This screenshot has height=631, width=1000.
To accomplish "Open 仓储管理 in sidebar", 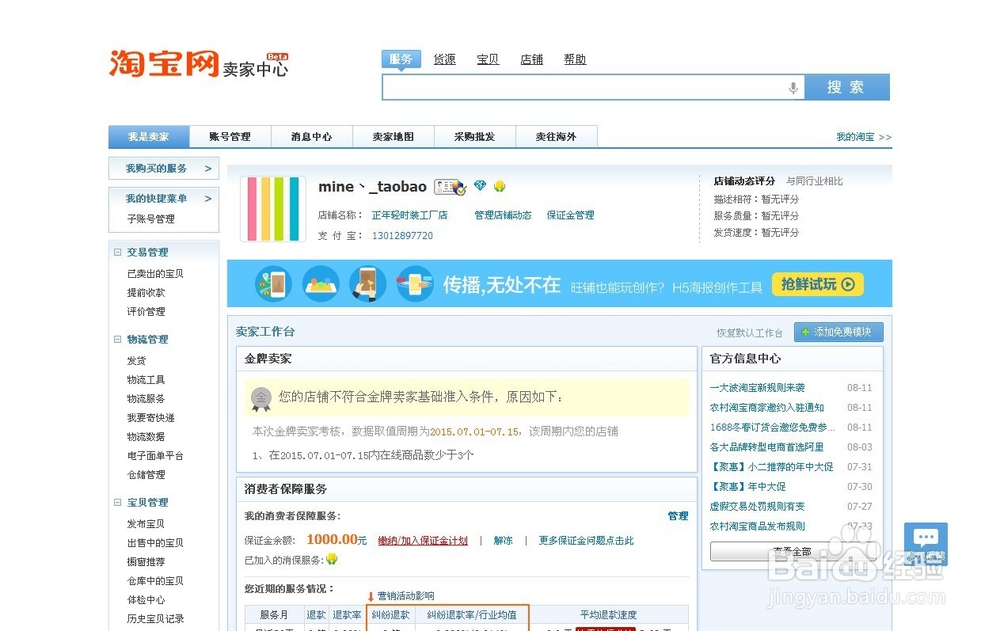I will click(146, 475).
